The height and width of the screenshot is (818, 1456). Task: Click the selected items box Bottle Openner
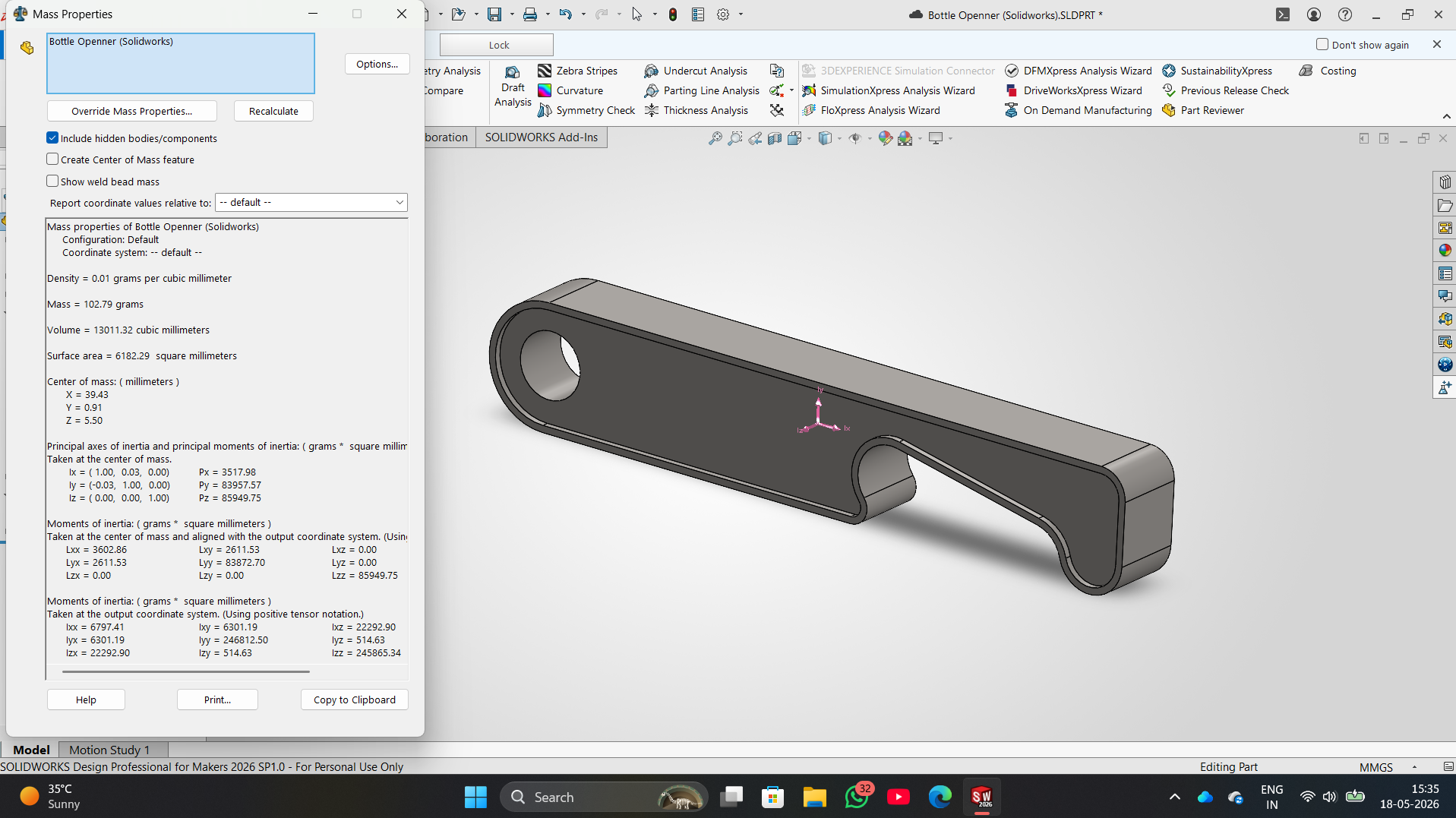tap(181, 63)
